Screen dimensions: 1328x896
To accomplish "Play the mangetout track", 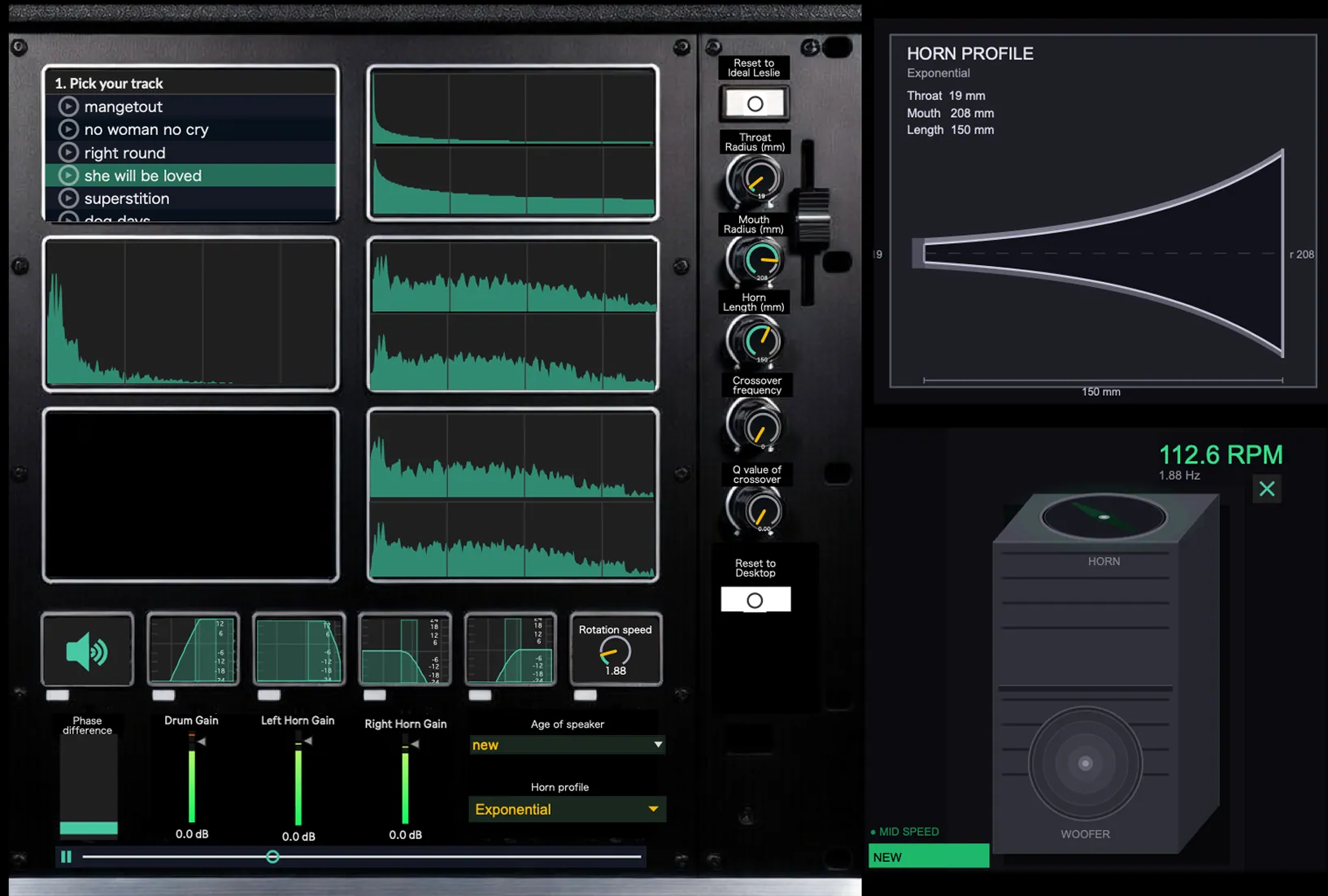I will [x=68, y=107].
